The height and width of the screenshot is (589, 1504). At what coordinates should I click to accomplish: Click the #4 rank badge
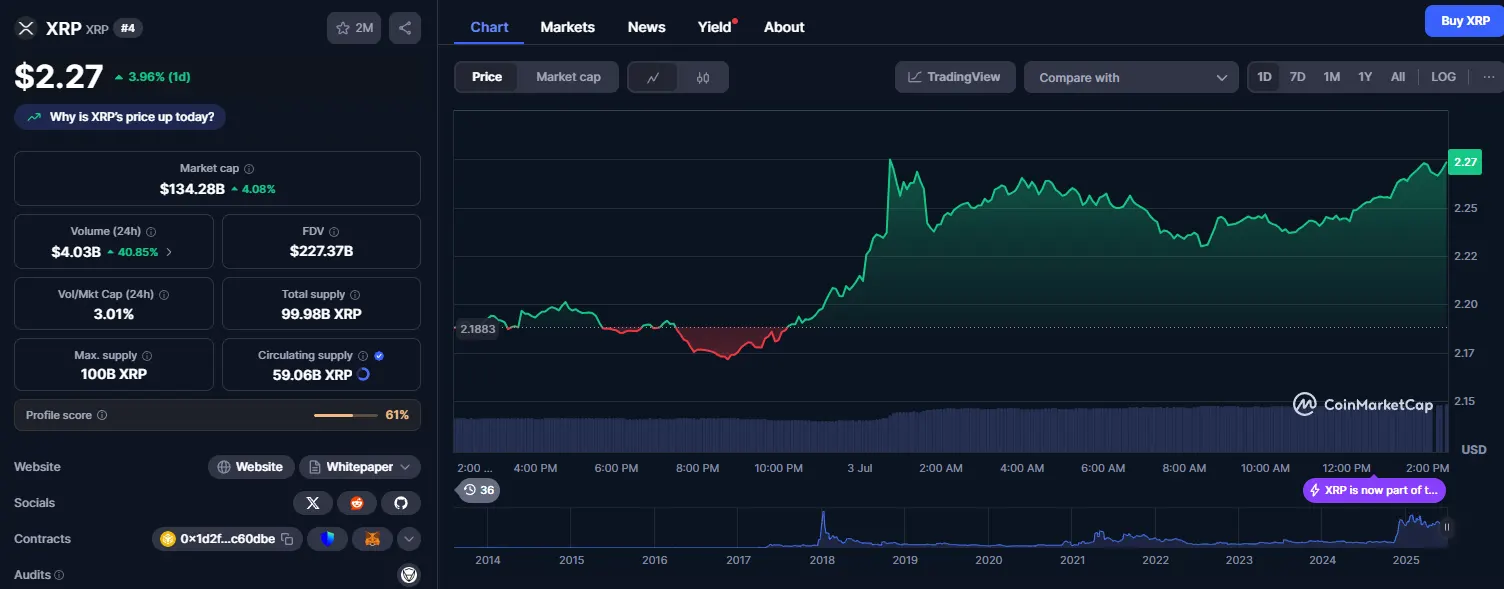(x=128, y=28)
